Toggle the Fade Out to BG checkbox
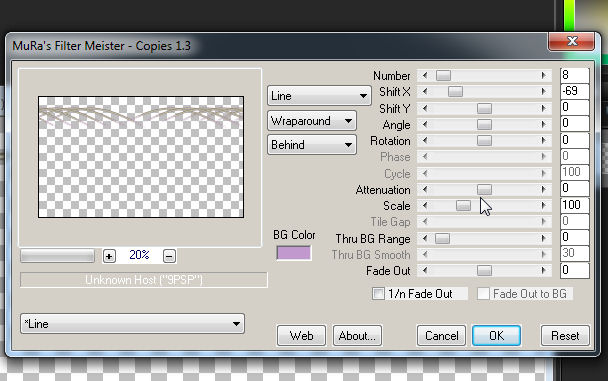Image resolution: width=608 pixels, height=381 pixels. [483, 293]
